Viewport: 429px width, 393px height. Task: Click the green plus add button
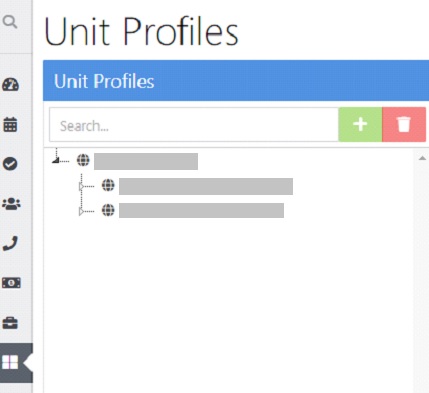click(x=360, y=125)
